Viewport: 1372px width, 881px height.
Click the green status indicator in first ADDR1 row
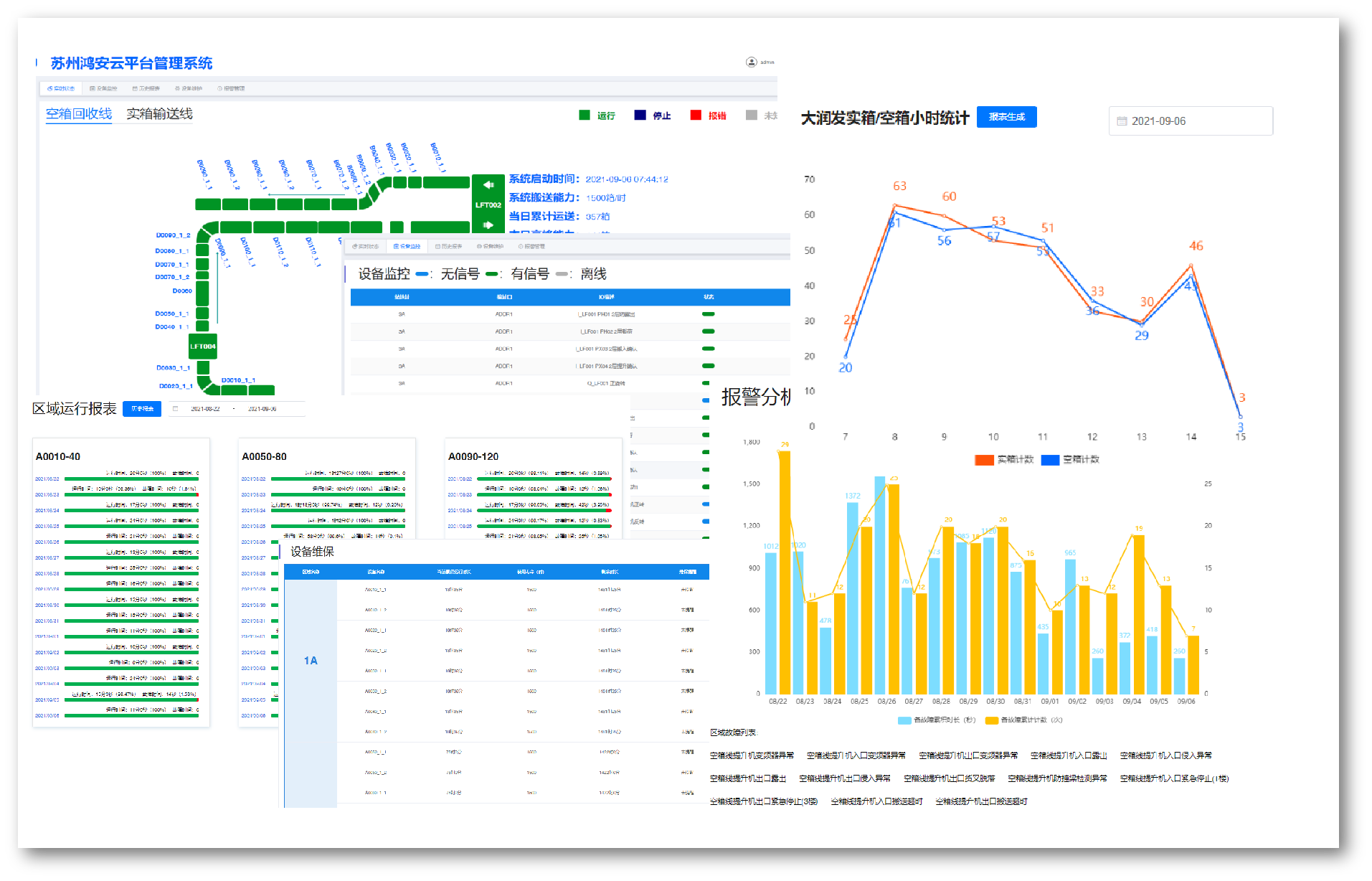click(708, 314)
